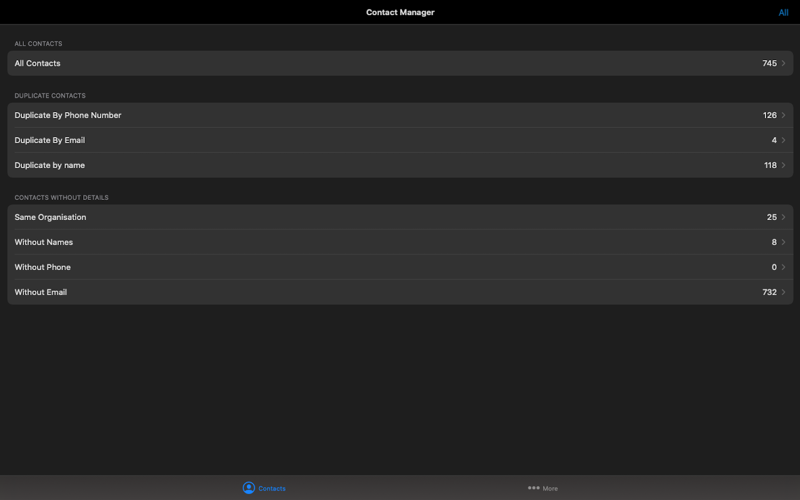Open Duplicate by name list
The height and width of the screenshot is (500, 800).
click(400, 165)
